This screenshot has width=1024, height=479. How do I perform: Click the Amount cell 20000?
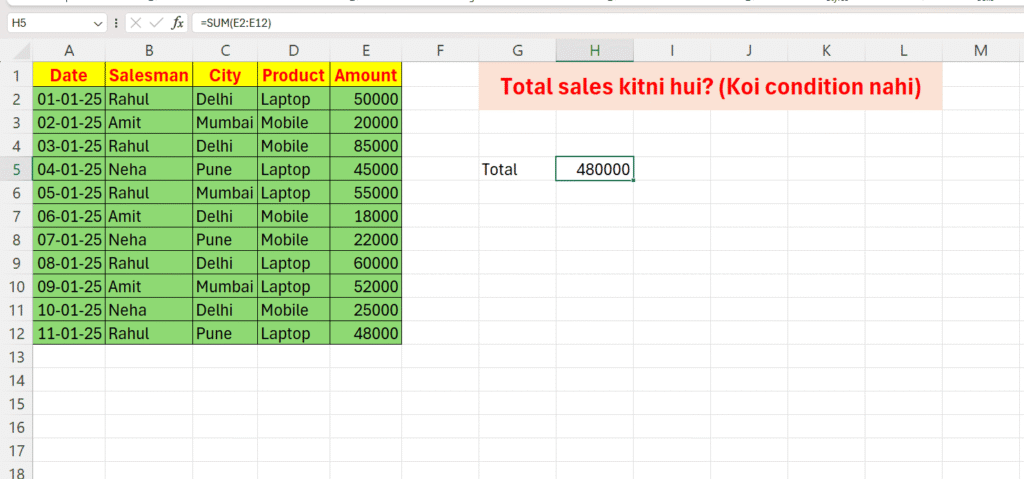click(x=366, y=122)
